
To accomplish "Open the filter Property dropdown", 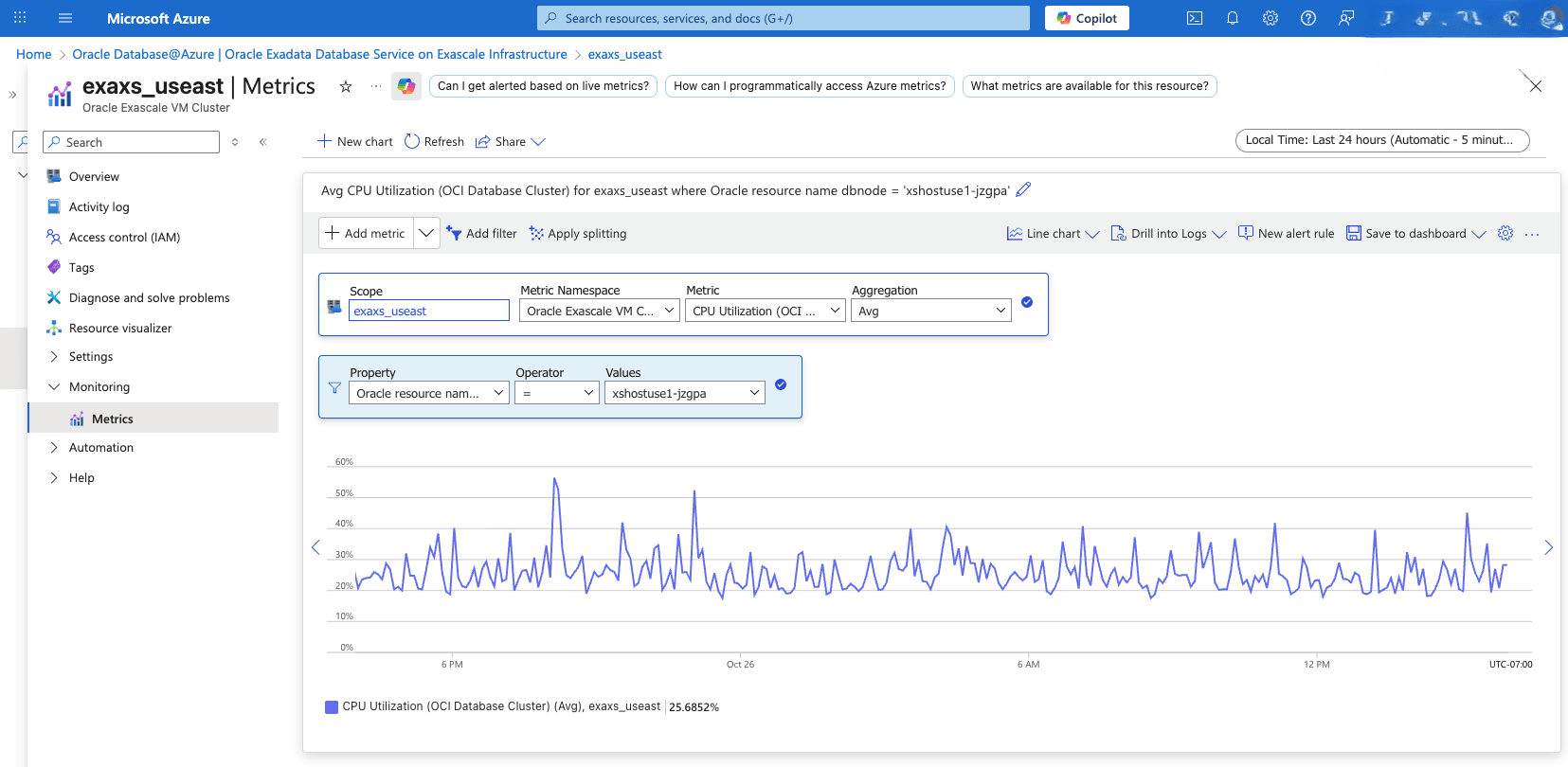I will 429,393.
